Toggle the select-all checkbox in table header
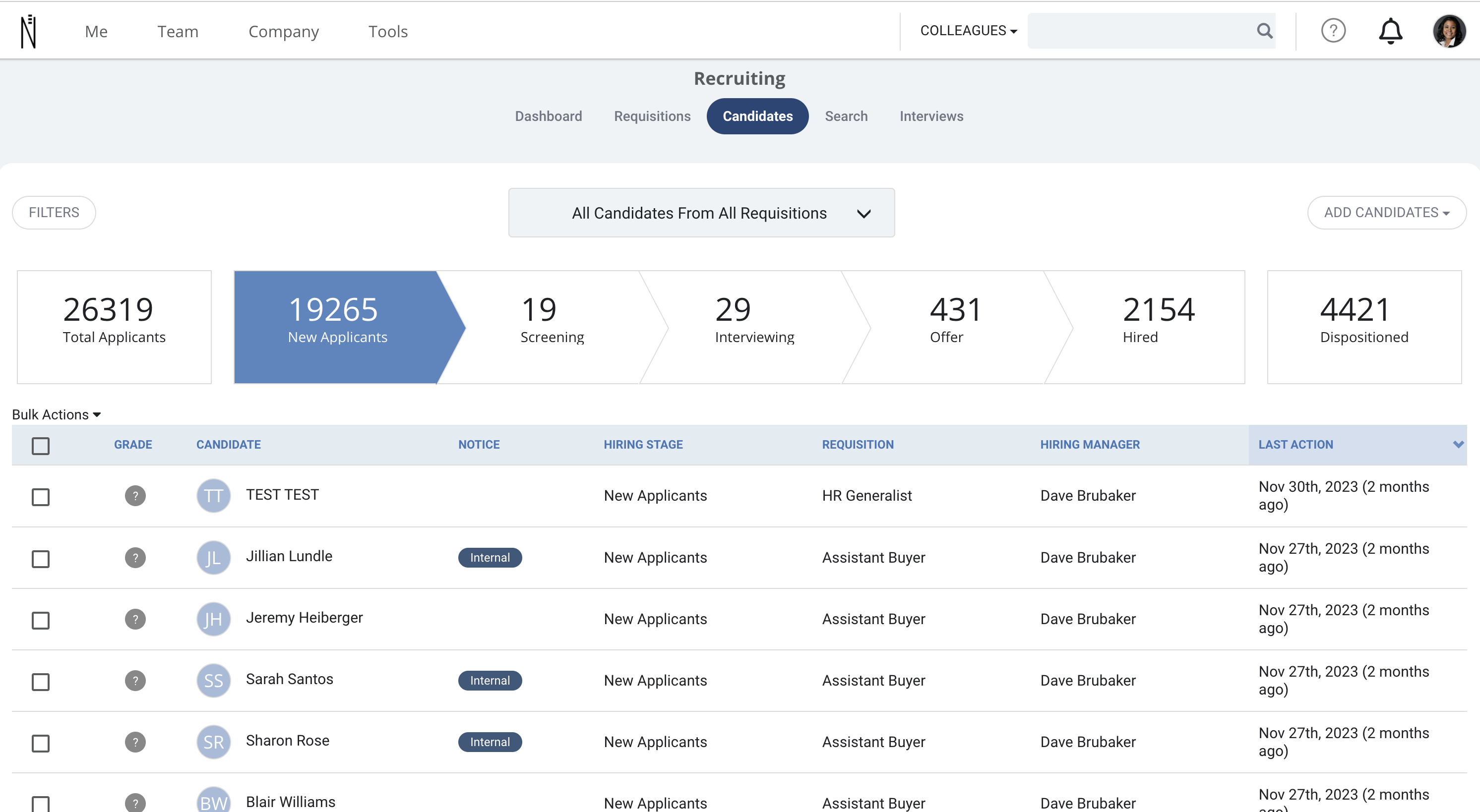This screenshot has height=812, width=1480. [40, 445]
